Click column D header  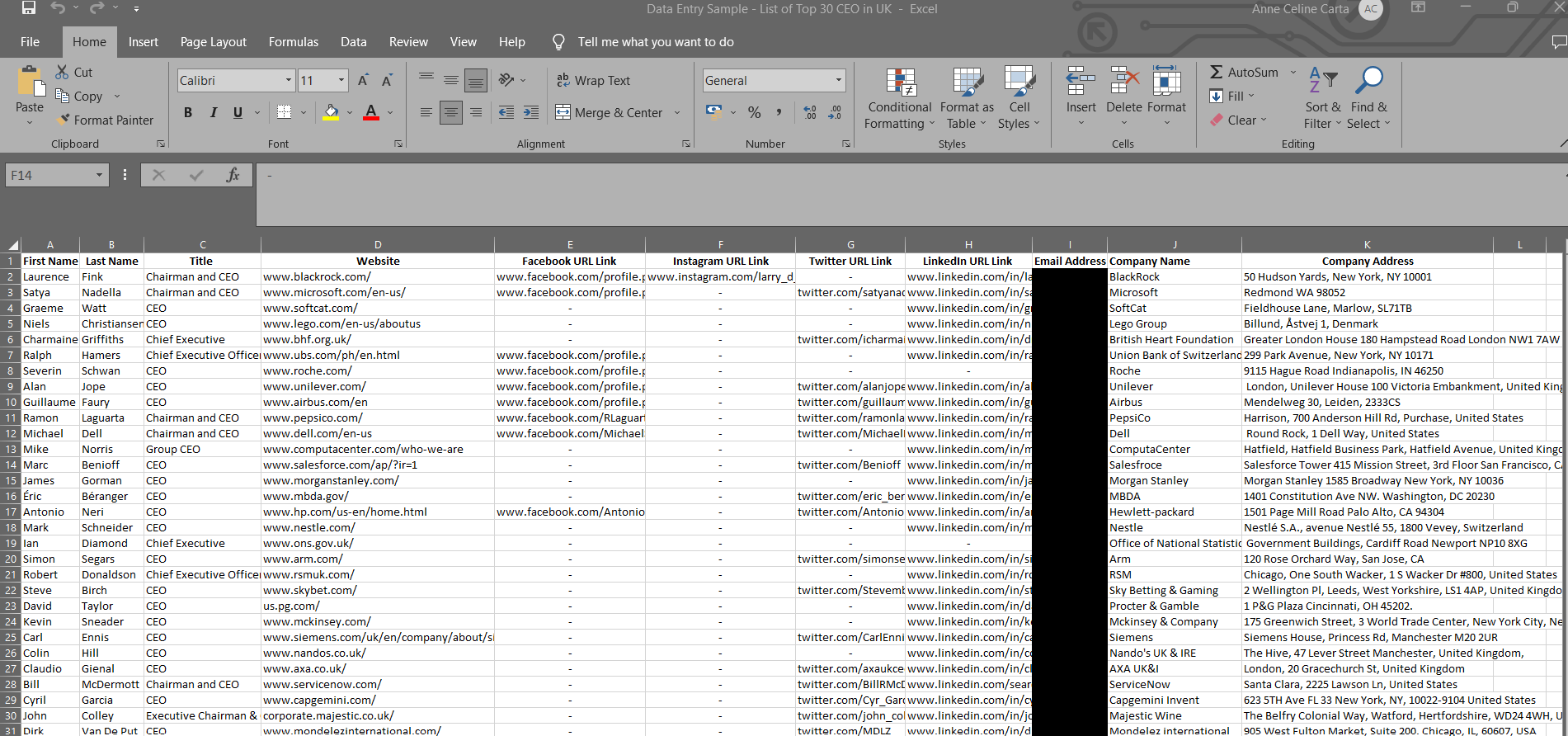[378, 244]
